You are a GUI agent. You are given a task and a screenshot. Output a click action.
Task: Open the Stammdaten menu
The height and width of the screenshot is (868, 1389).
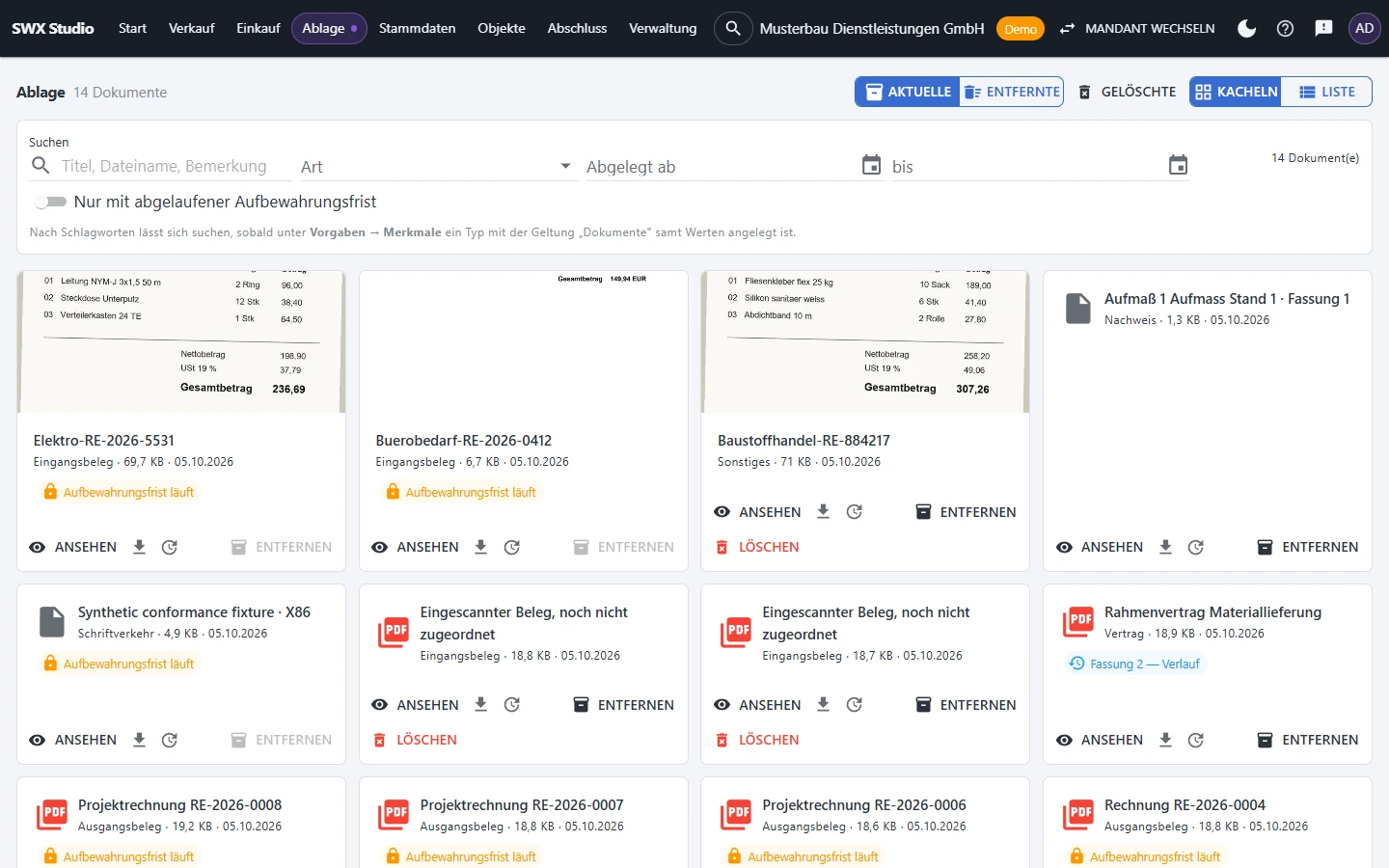(x=417, y=28)
